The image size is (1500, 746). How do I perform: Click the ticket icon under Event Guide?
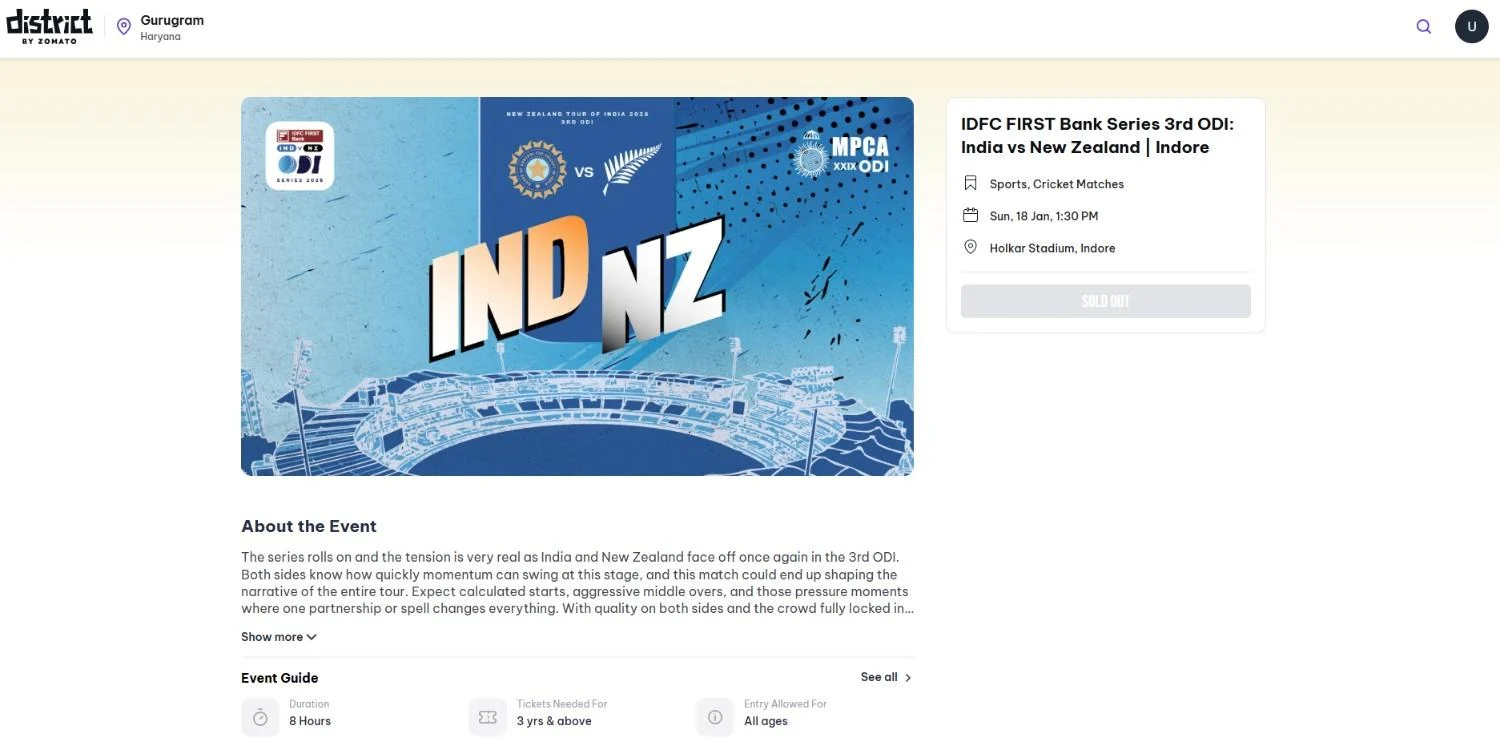(x=486, y=715)
